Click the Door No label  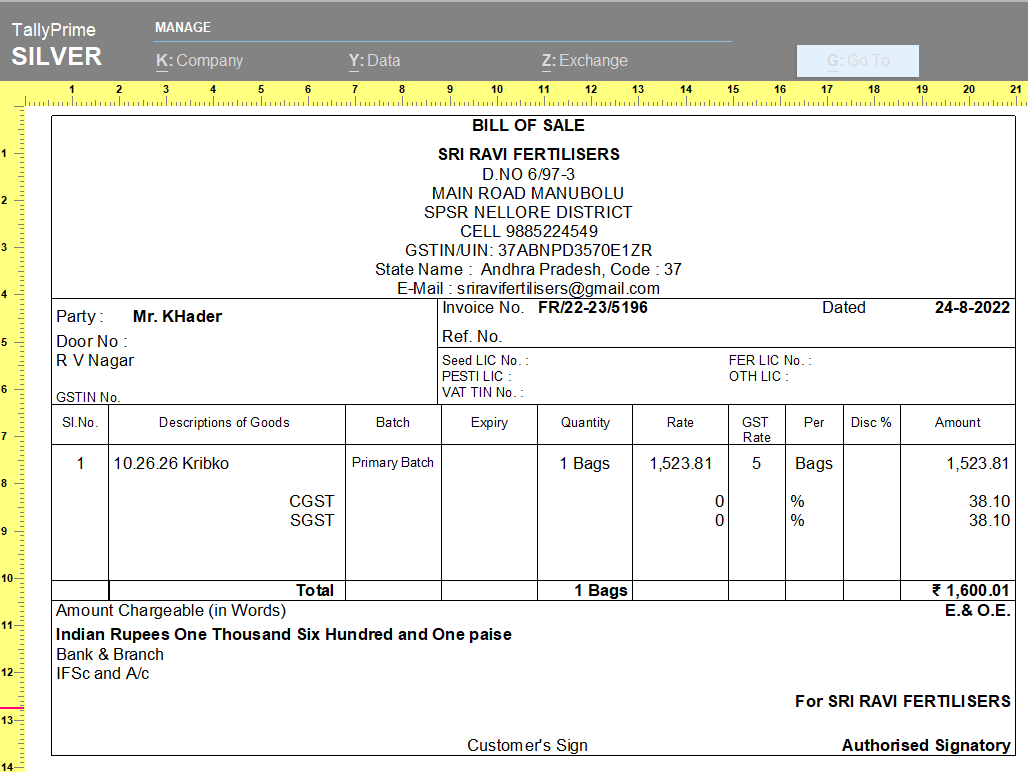tap(91, 341)
